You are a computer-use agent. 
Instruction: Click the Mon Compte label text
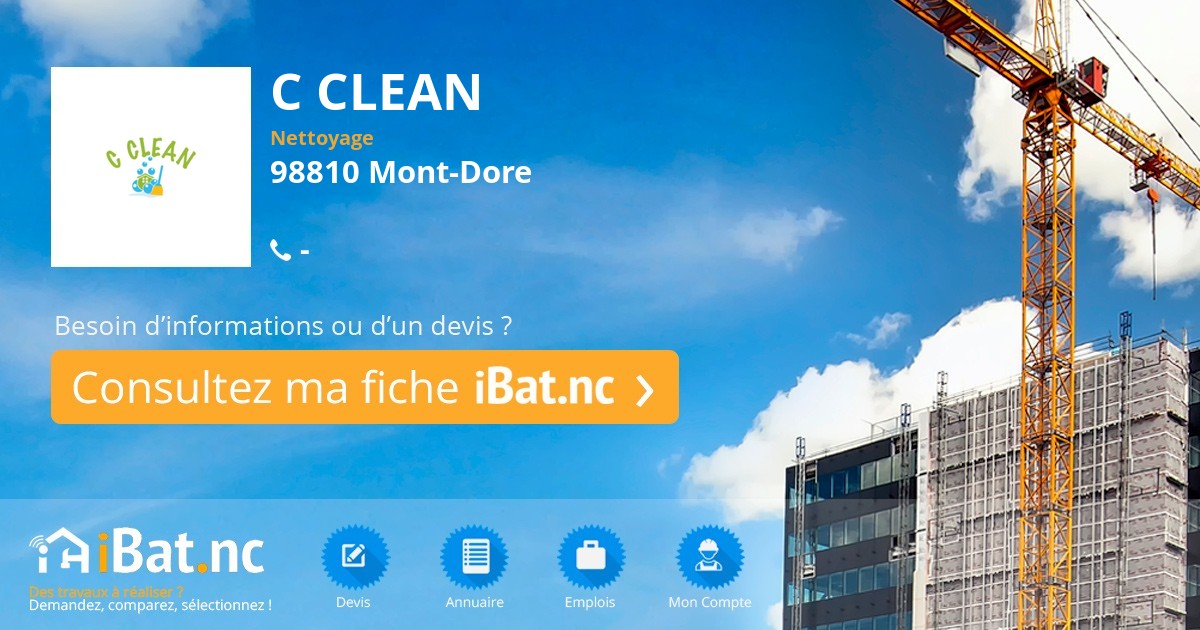coord(710,603)
